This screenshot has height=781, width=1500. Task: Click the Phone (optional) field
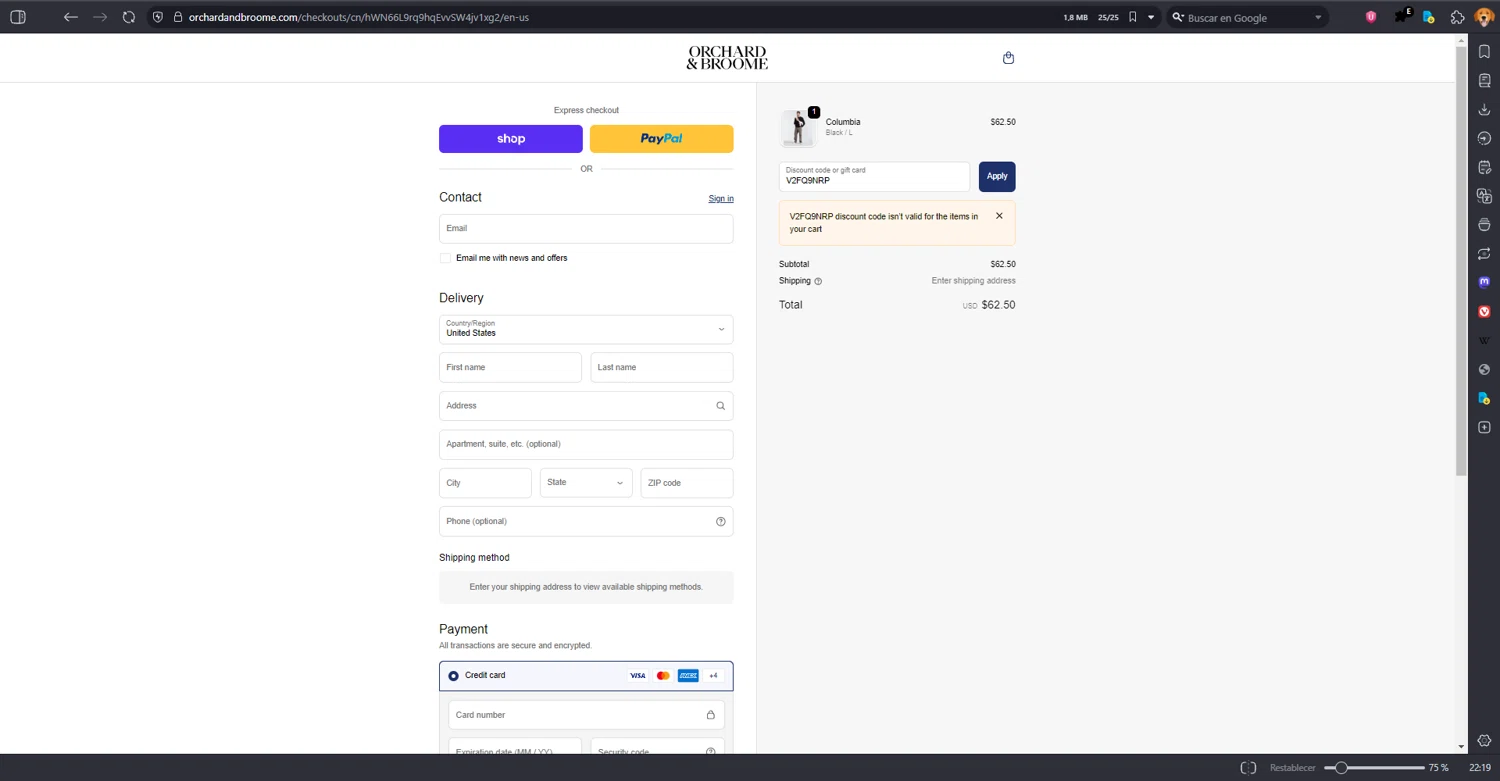click(x=586, y=521)
